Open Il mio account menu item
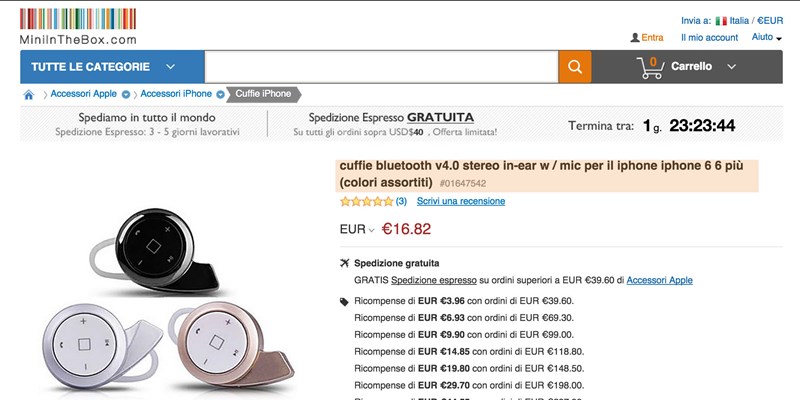Viewport: 800px width, 400px height. (x=709, y=37)
